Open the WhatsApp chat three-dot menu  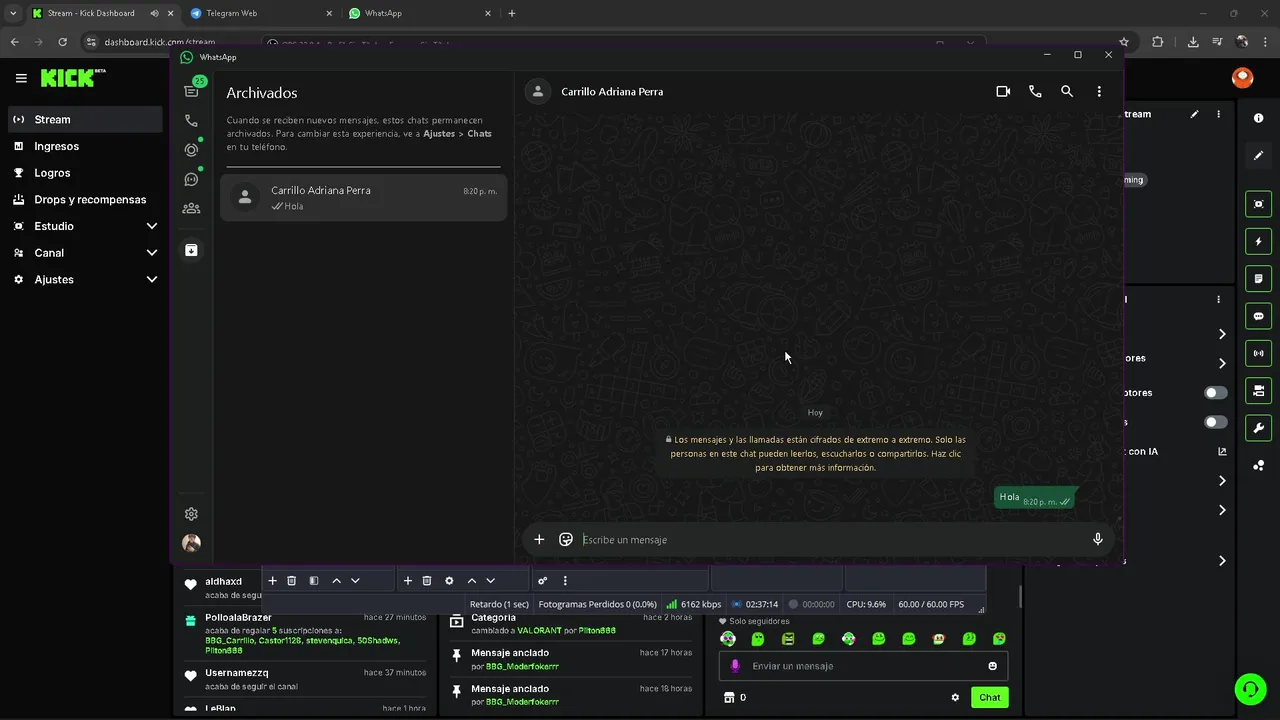pyautogui.click(x=1099, y=91)
